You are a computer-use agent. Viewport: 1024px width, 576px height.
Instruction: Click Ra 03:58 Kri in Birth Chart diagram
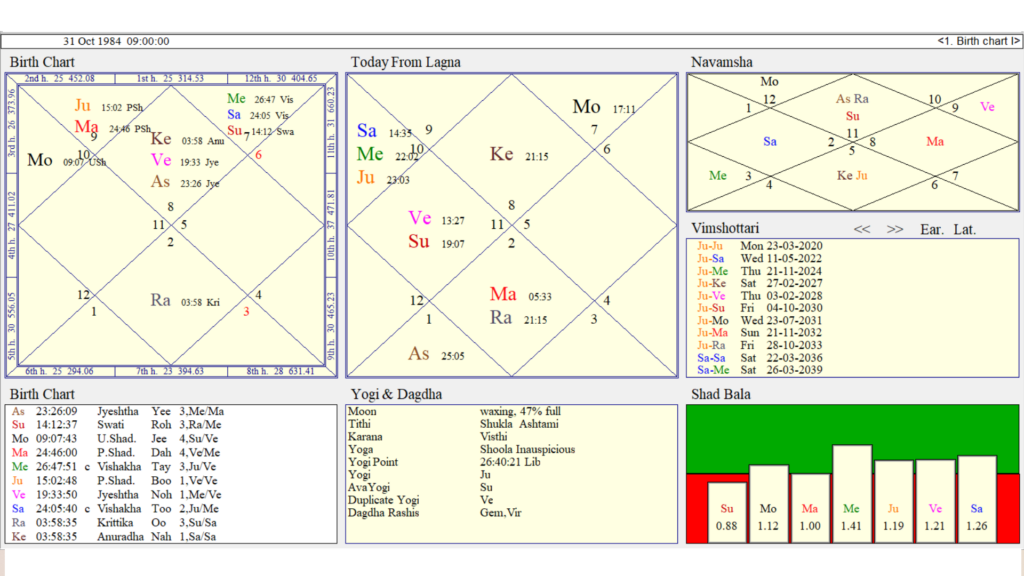pos(185,300)
